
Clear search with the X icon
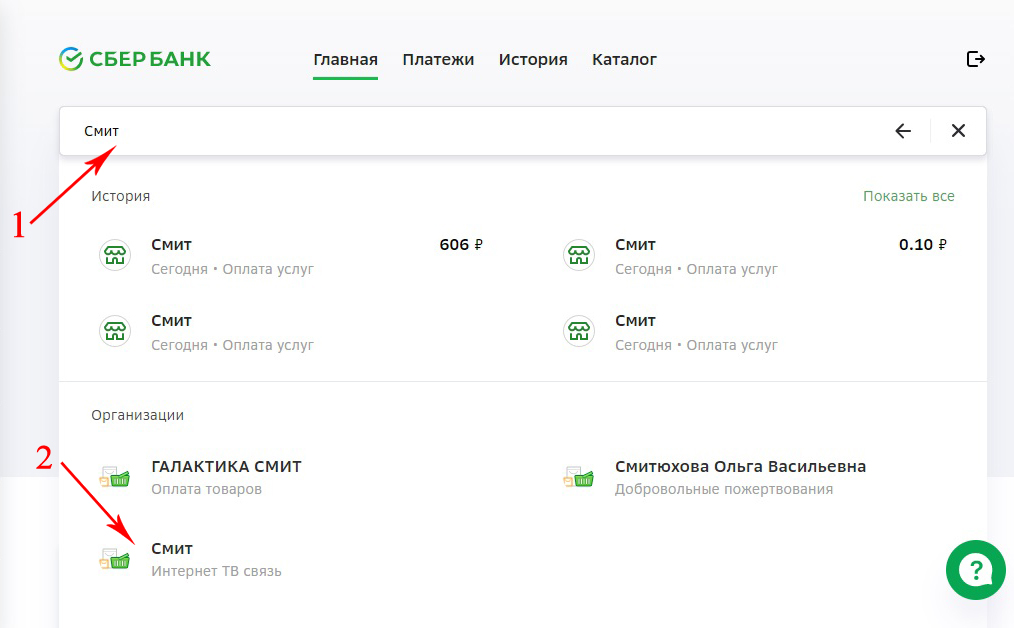pos(958,131)
